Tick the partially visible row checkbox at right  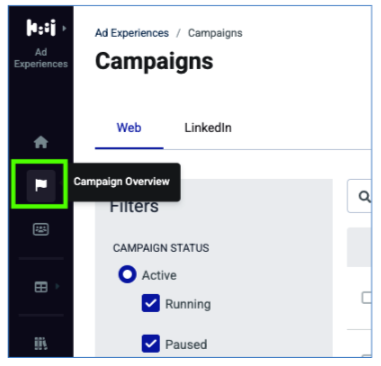[x=367, y=298]
